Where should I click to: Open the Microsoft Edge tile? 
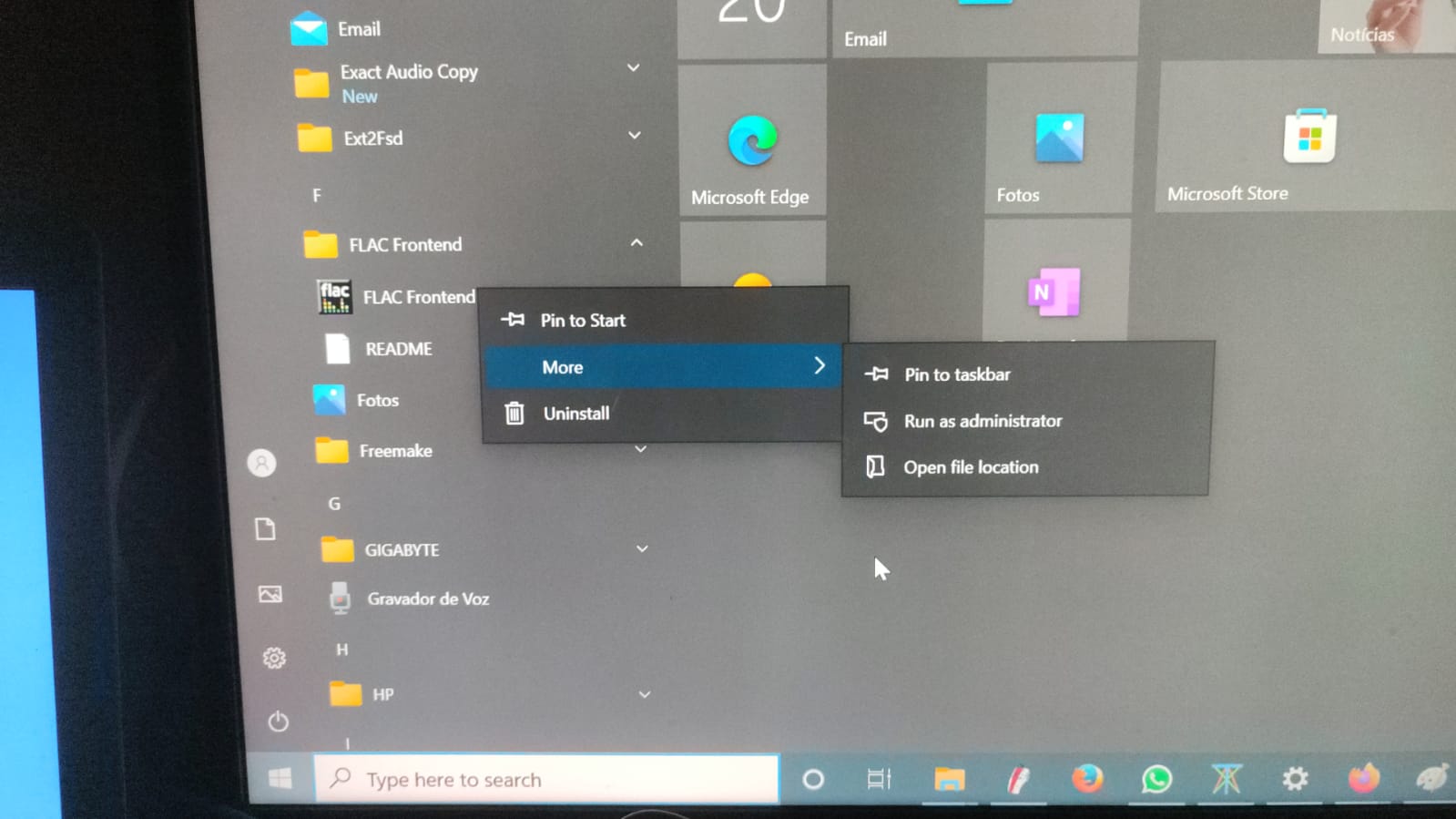click(x=752, y=140)
